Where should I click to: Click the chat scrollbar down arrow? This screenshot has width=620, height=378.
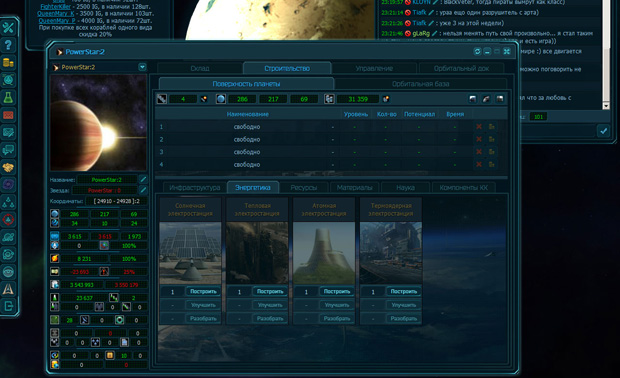click(x=606, y=106)
